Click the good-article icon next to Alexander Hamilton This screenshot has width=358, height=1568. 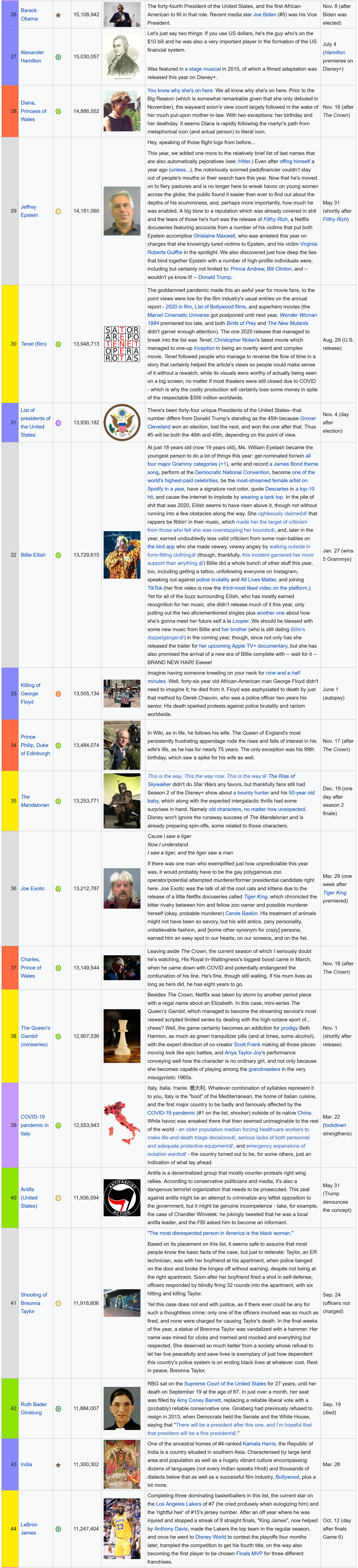(x=59, y=57)
